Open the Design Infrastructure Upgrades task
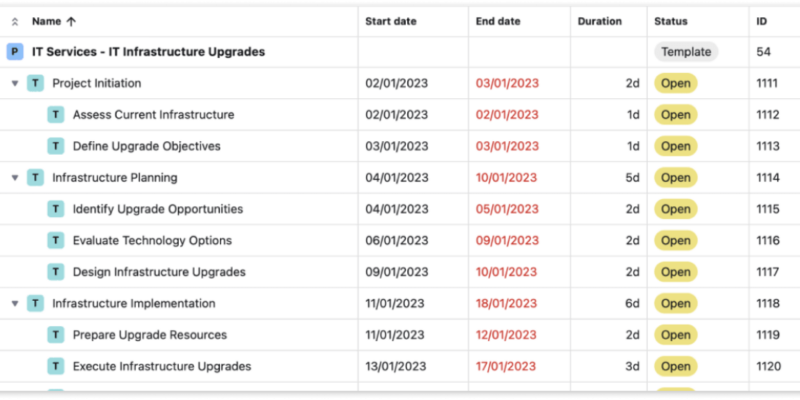 pos(159,272)
